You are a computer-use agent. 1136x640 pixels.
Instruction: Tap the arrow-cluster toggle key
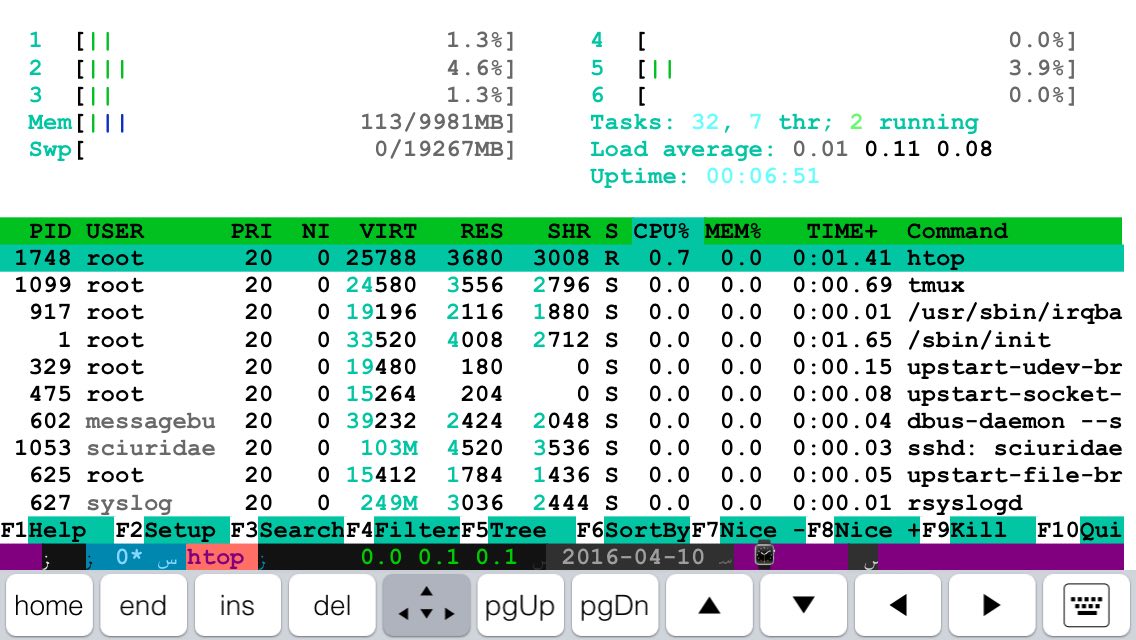point(426,605)
